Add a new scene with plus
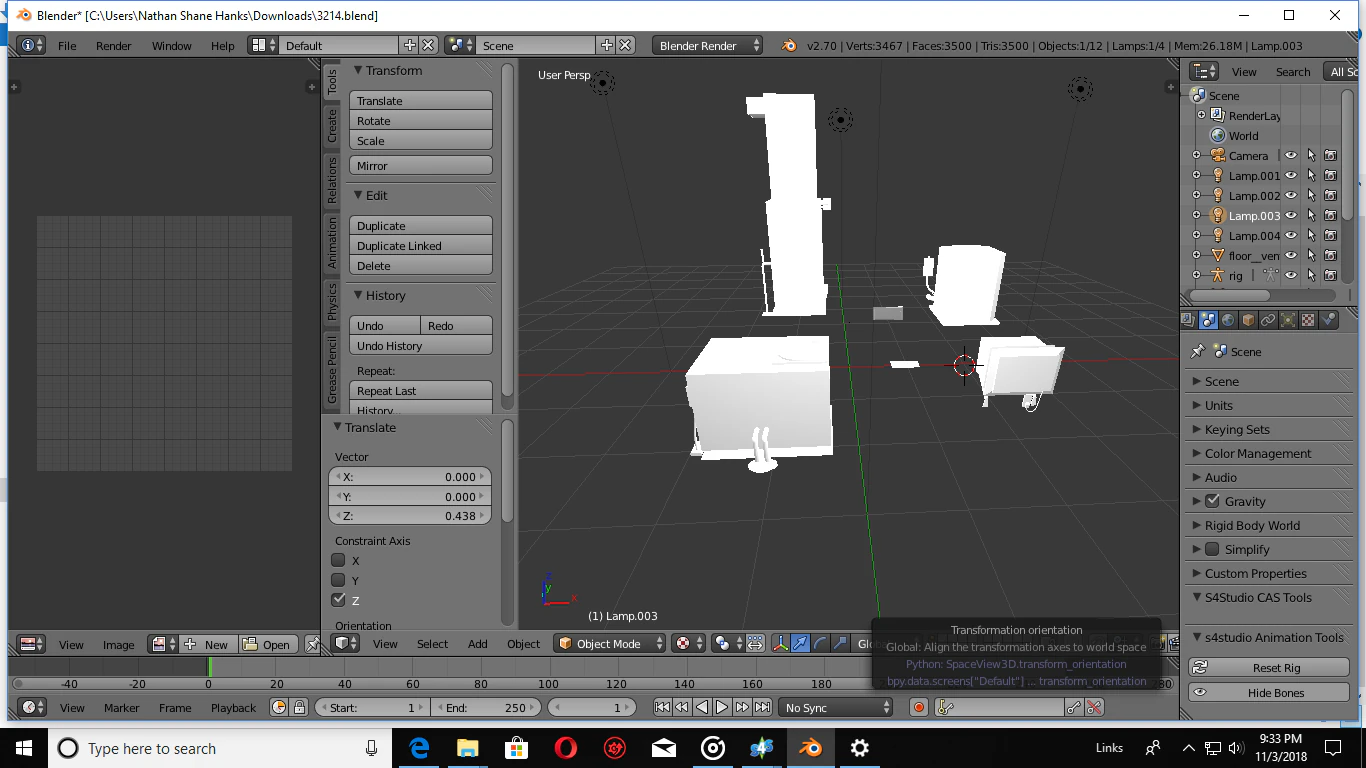The image size is (1366, 768). 606,45
